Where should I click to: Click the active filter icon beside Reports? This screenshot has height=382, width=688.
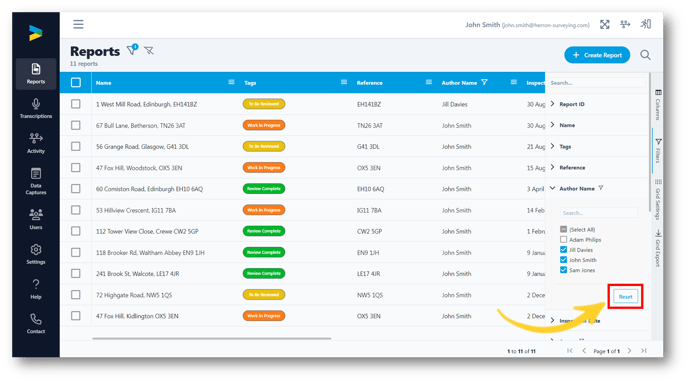coord(132,50)
